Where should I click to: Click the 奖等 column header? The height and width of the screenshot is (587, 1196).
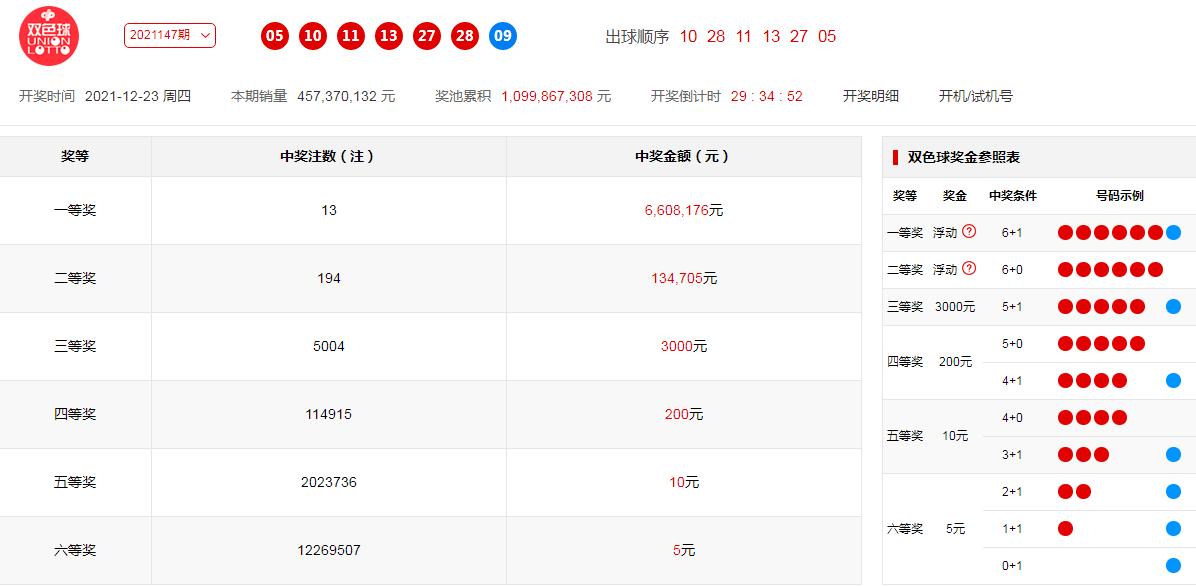pyautogui.click(x=75, y=156)
